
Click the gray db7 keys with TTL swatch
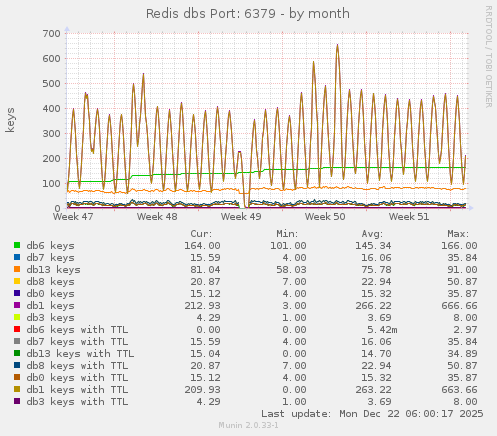pyautogui.click(x=17, y=341)
